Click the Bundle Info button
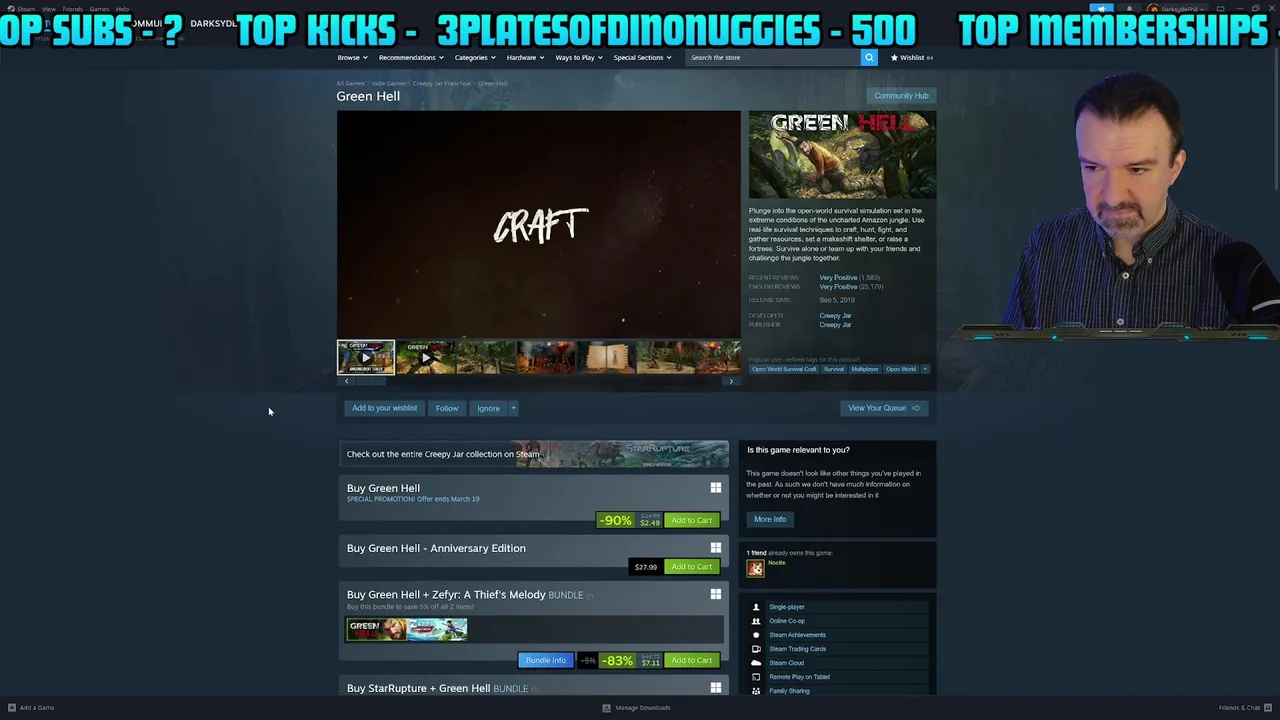Viewport: 1280px width, 720px height. pos(545,660)
